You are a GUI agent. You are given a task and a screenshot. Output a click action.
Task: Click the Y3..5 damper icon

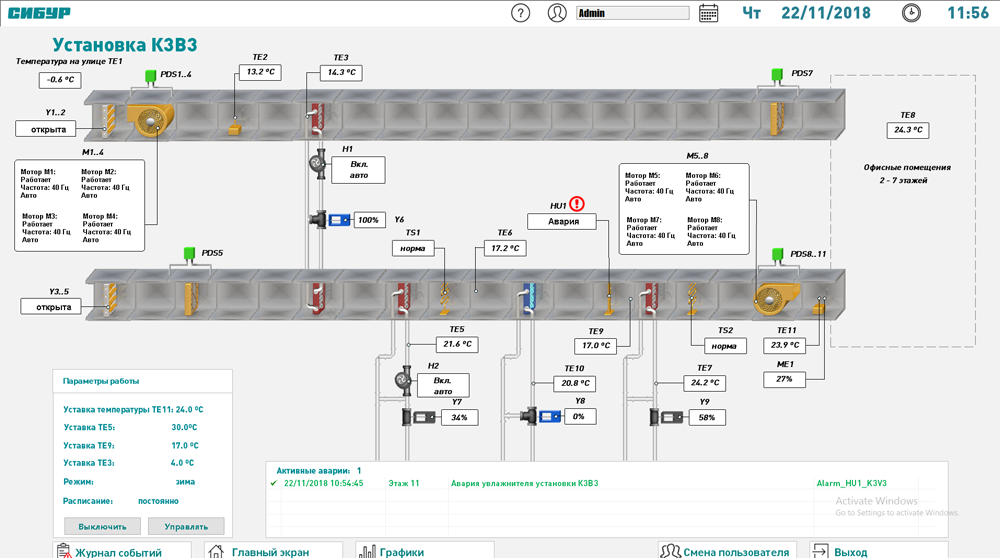coord(110,299)
